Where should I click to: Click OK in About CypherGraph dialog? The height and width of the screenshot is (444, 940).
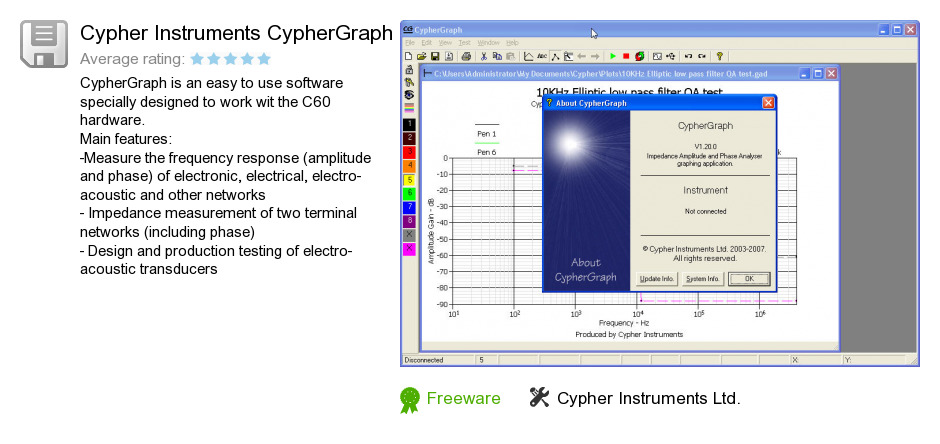click(x=749, y=279)
